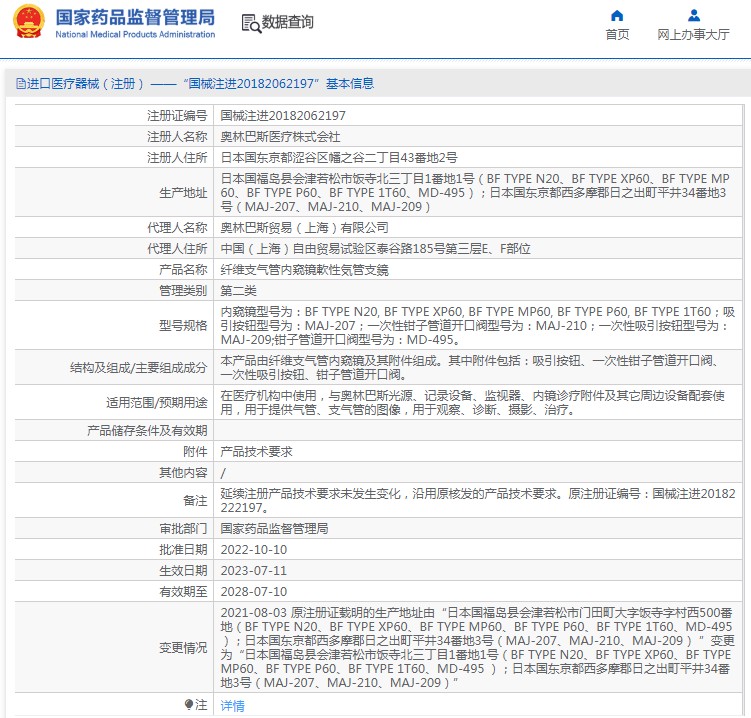
Task: Select the 注册人住所 address value
Action: tap(339, 158)
